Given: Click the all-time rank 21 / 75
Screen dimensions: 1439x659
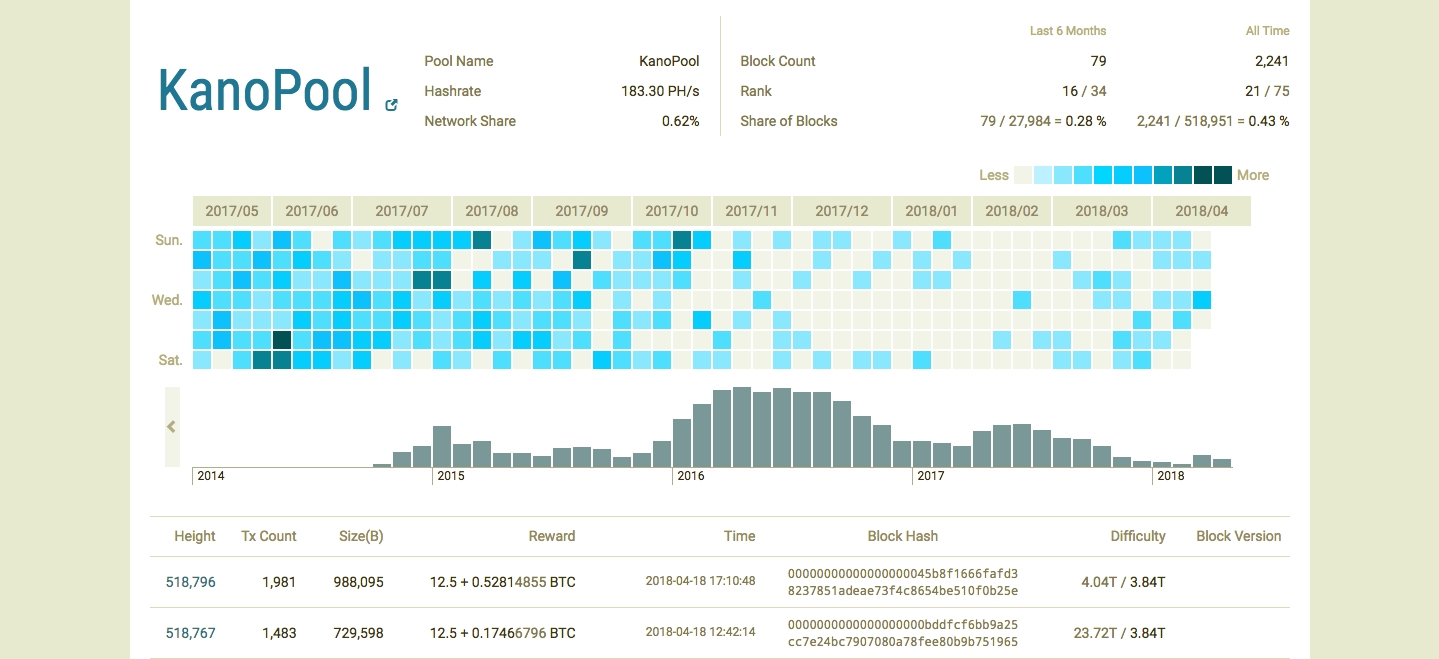Looking at the screenshot, I should point(1267,91).
